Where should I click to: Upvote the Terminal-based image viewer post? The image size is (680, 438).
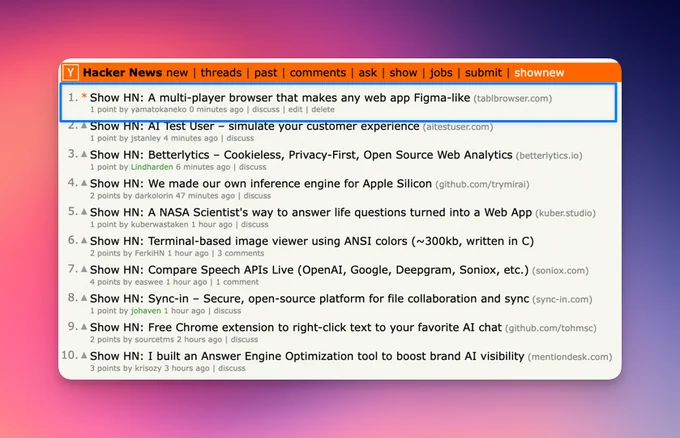[x=84, y=240]
